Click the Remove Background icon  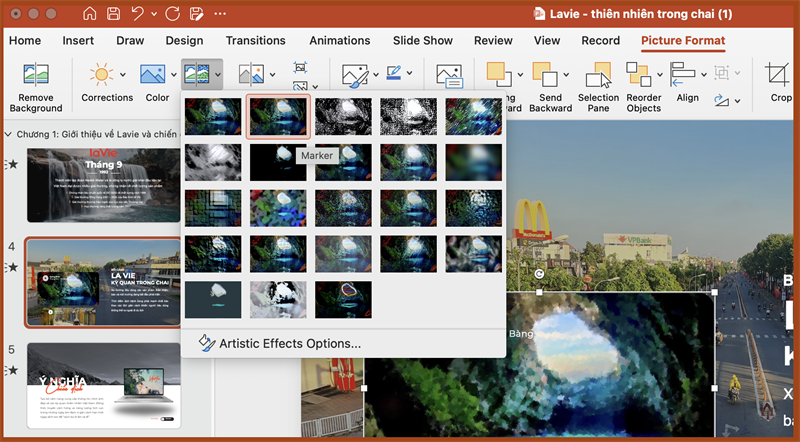[x=36, y=75]
